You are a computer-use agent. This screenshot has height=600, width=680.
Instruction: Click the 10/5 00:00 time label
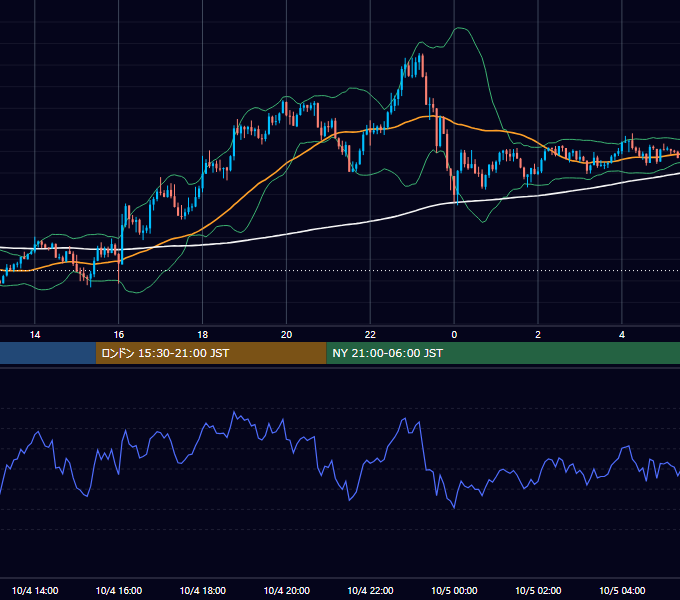(x=454, y=590)
